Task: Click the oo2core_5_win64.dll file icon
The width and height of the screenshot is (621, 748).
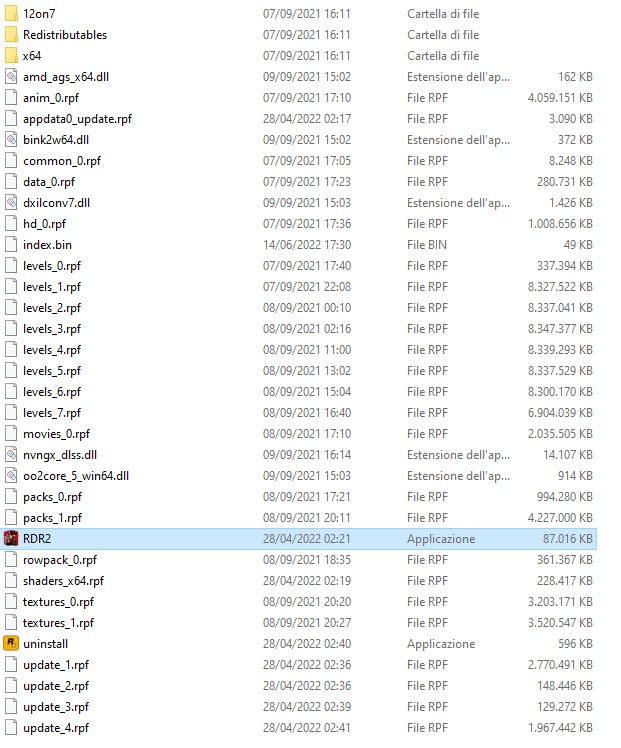Action: coord(11,475)
